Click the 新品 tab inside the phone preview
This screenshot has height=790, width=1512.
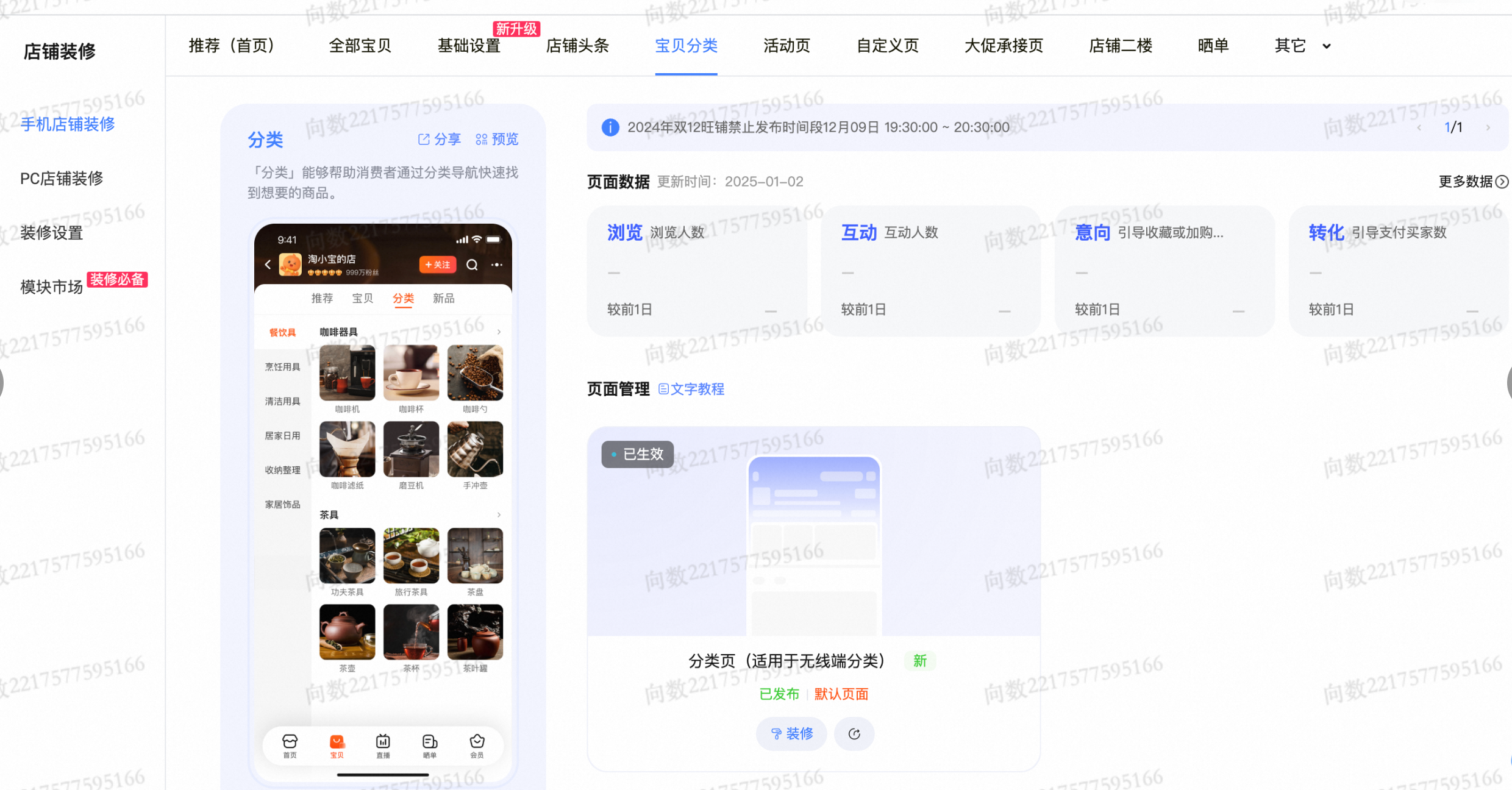click(444, 298)
